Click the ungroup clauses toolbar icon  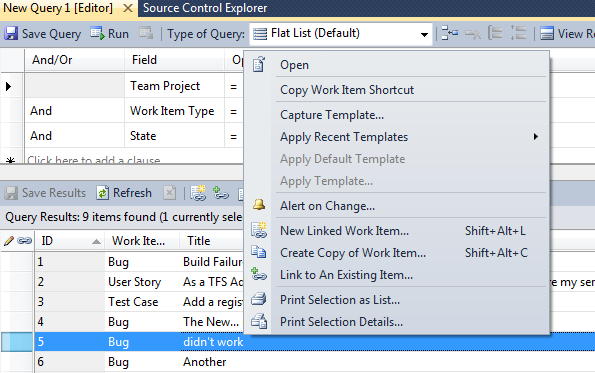(518, 33)
